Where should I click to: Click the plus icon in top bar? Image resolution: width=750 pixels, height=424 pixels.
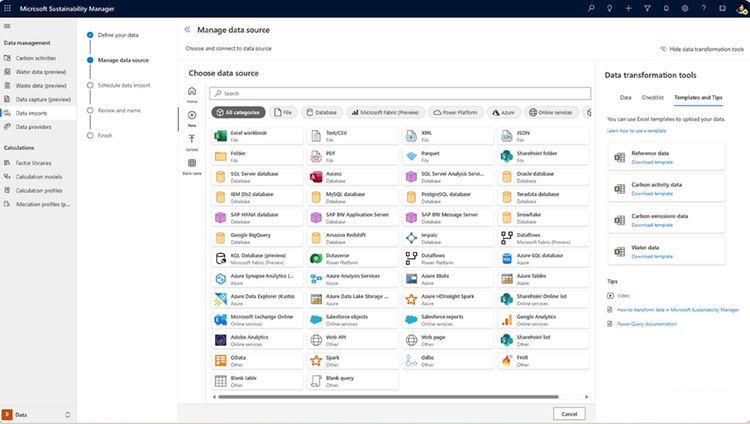[629, 8]
